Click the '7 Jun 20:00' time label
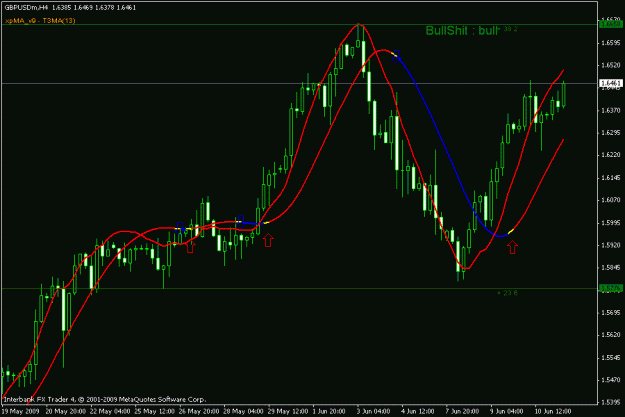 [x=462, y=411]
